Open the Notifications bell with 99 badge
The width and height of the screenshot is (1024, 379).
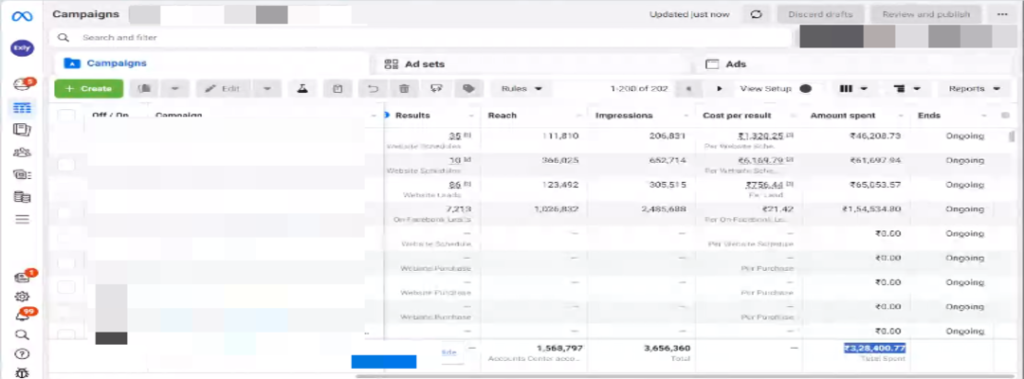pyautogui.click(x=22, y=316)
